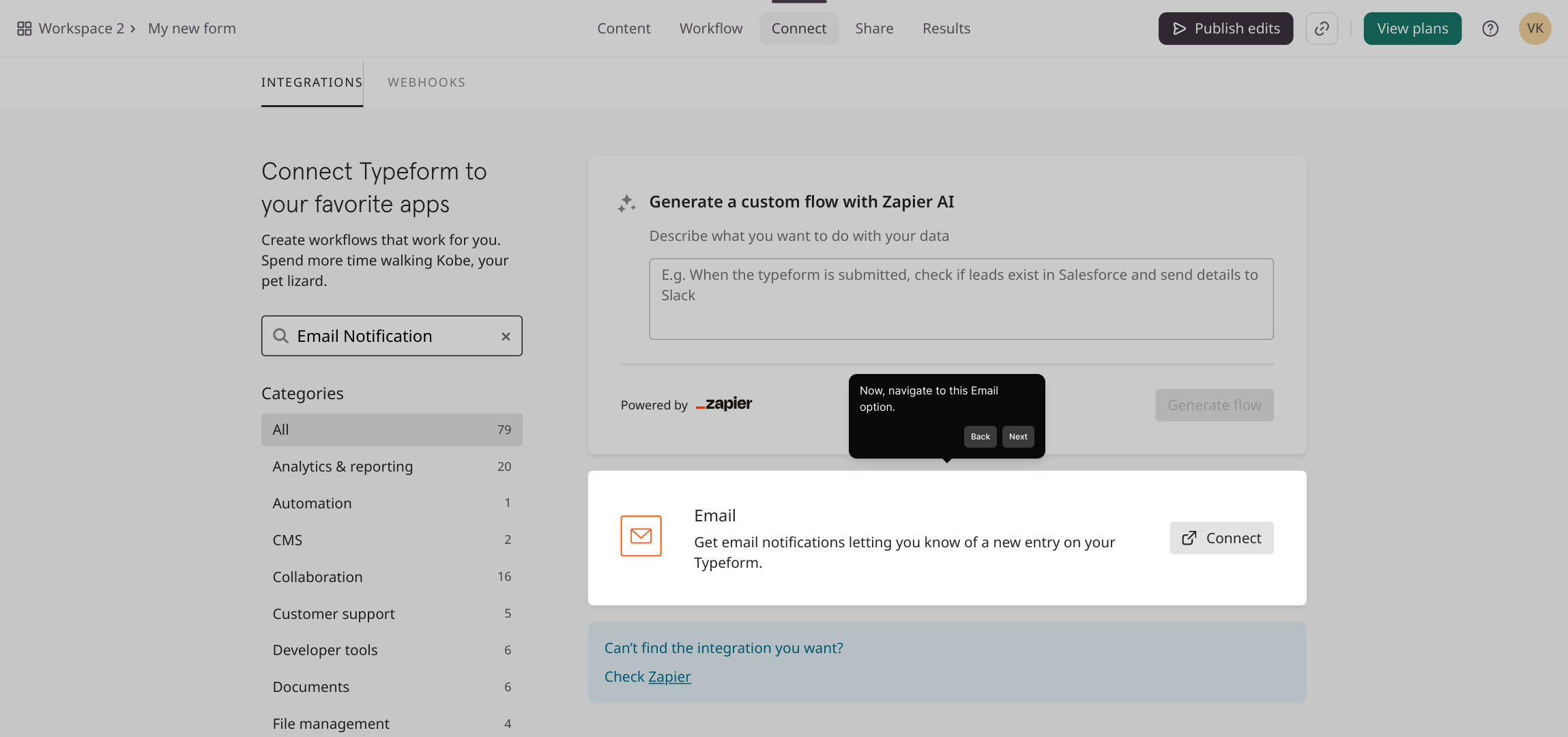
Task: Open the Results tab
Action: 946,29
